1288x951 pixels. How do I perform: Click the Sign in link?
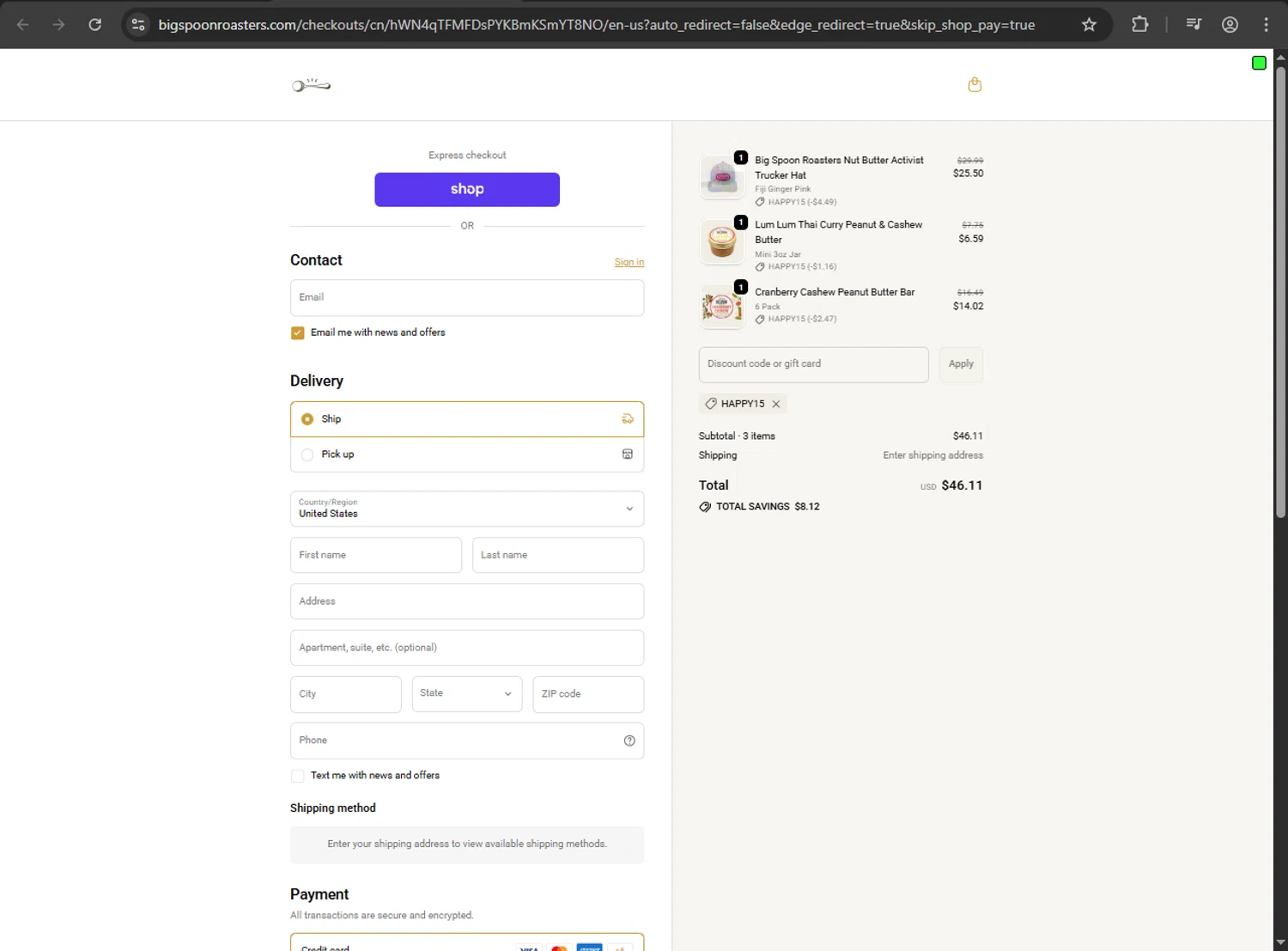(629, 262)
